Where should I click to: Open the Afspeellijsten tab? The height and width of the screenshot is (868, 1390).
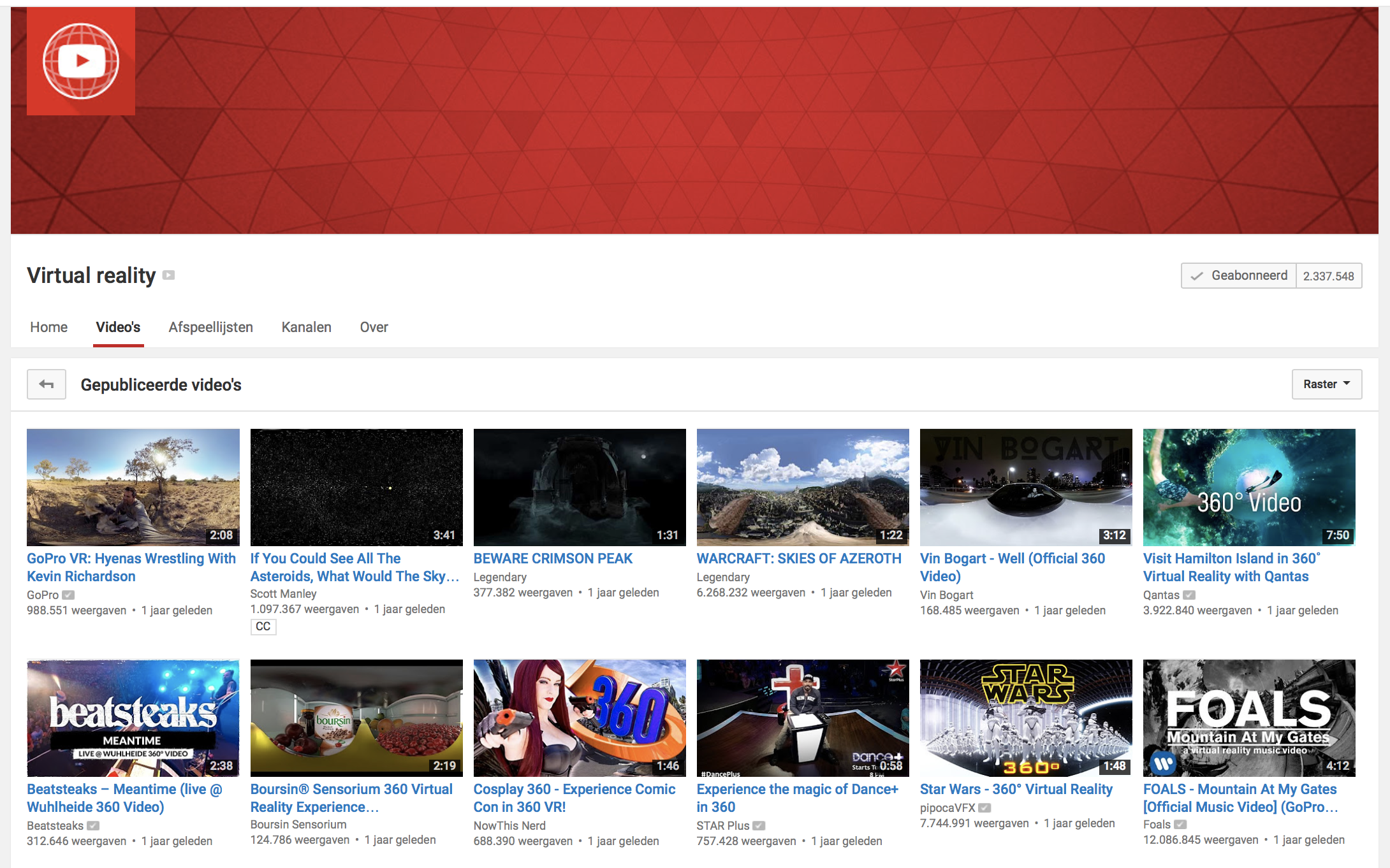coord(210,327)
